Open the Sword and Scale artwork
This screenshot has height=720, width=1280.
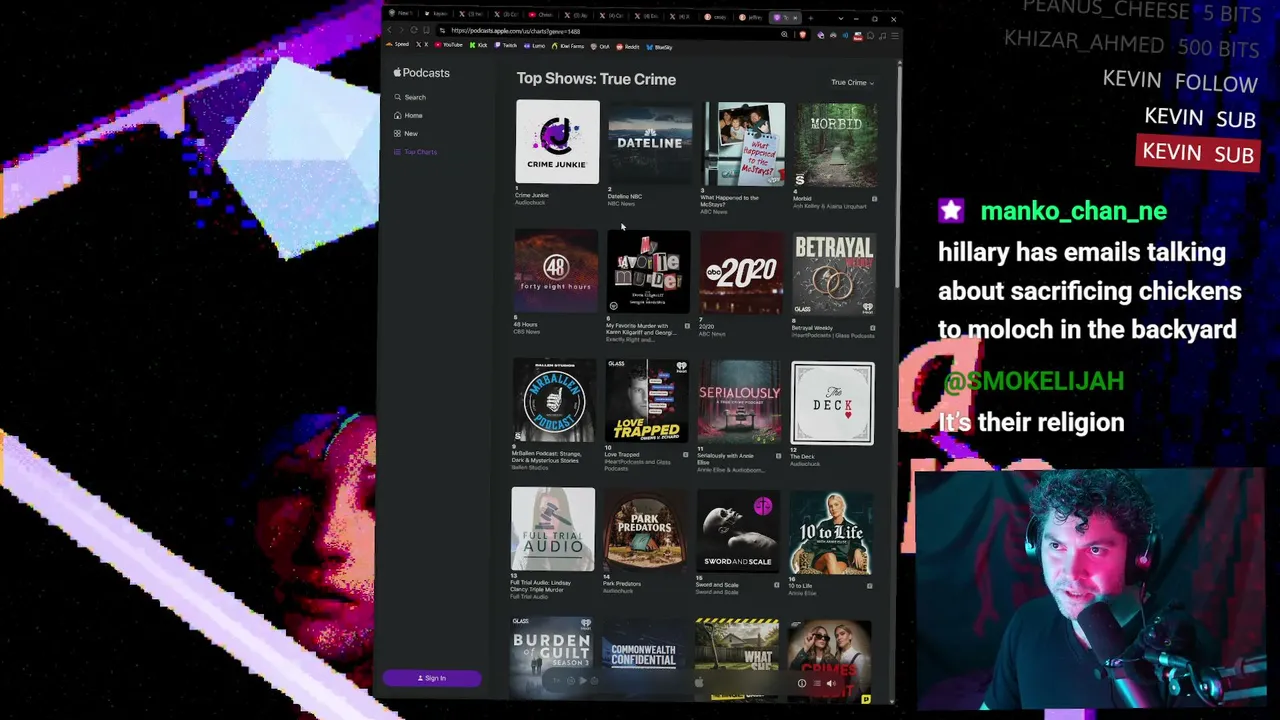(738, 532)
